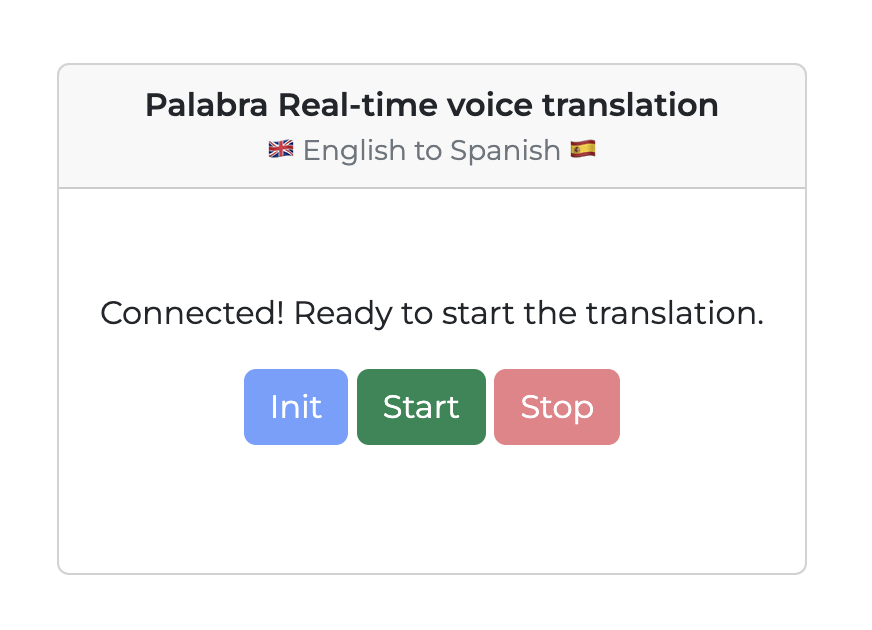
Task: Stop the voice translation
Action: [556, 406]
